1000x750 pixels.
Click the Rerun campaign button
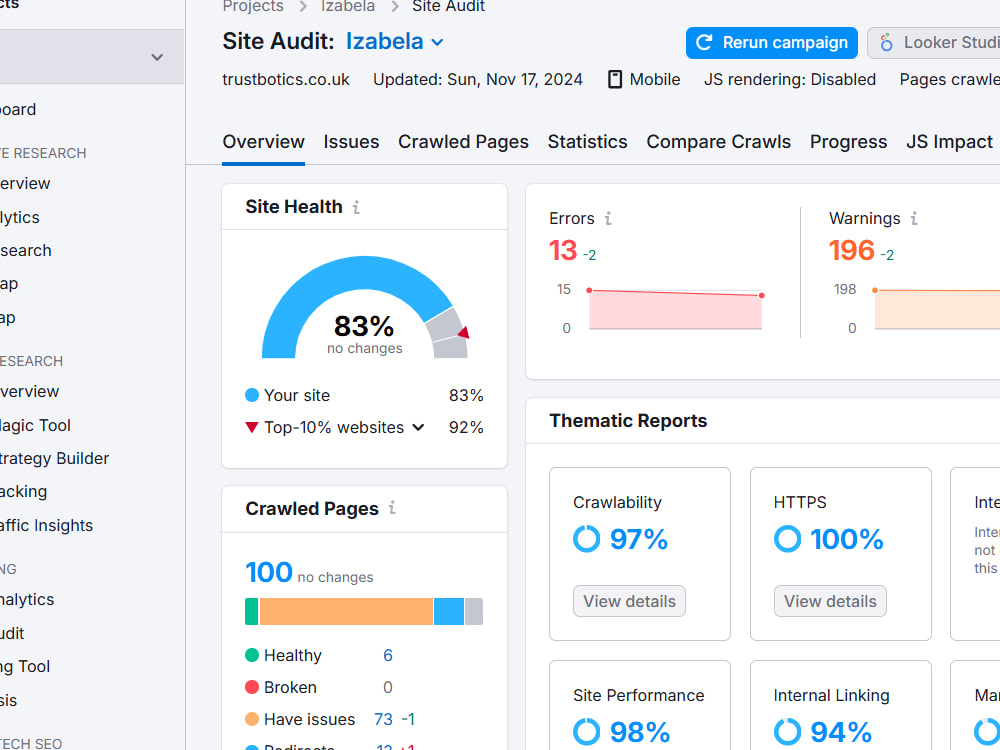coord(772,43)
